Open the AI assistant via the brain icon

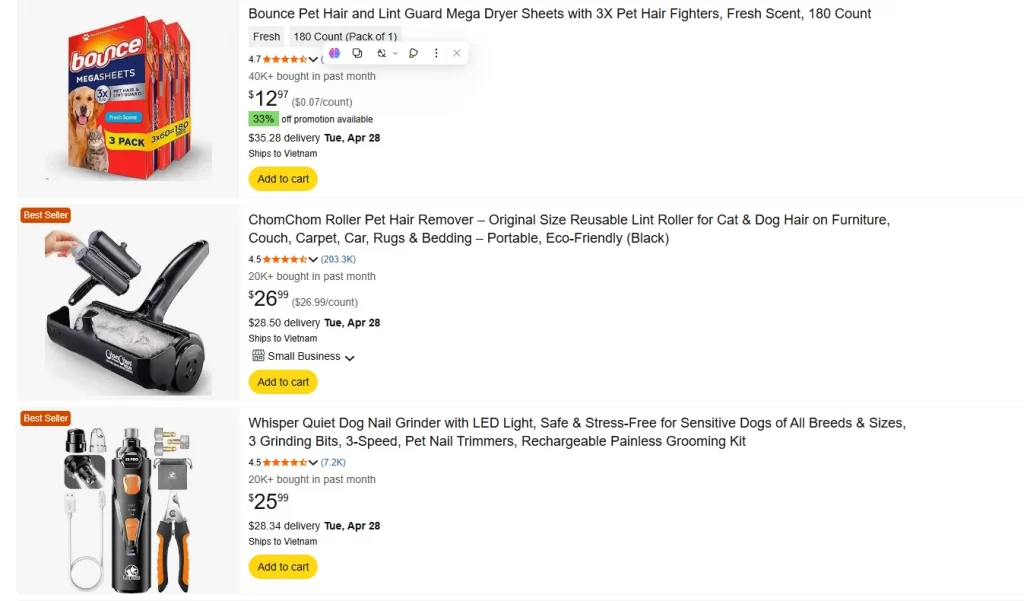[334, 53]
